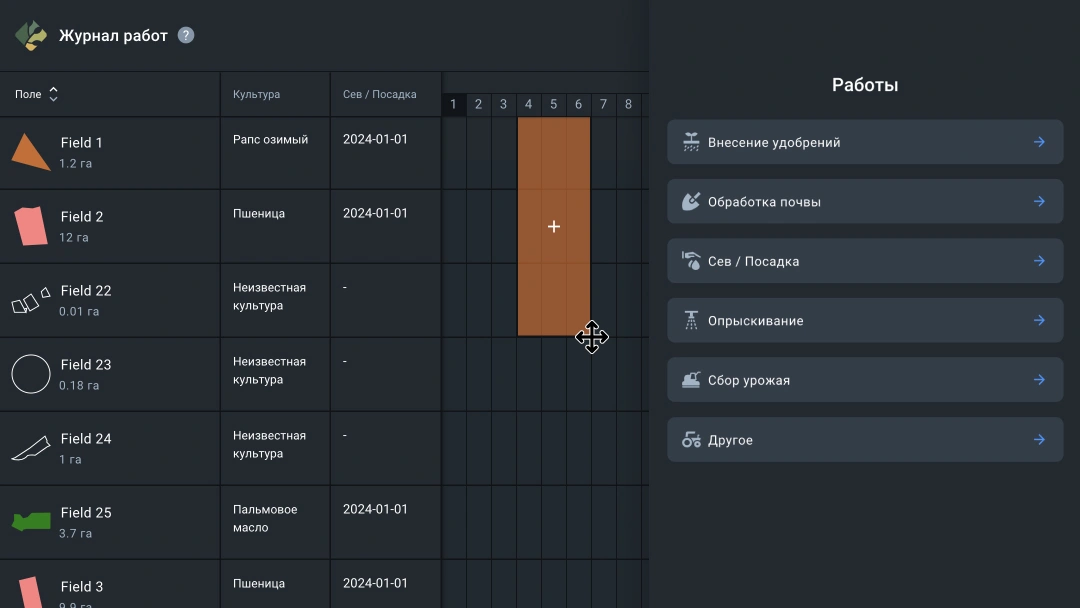The width and height of the screenshot is (1080, 608).
Task: Click the tractor icon for Другое
Action: coord(691,440)
